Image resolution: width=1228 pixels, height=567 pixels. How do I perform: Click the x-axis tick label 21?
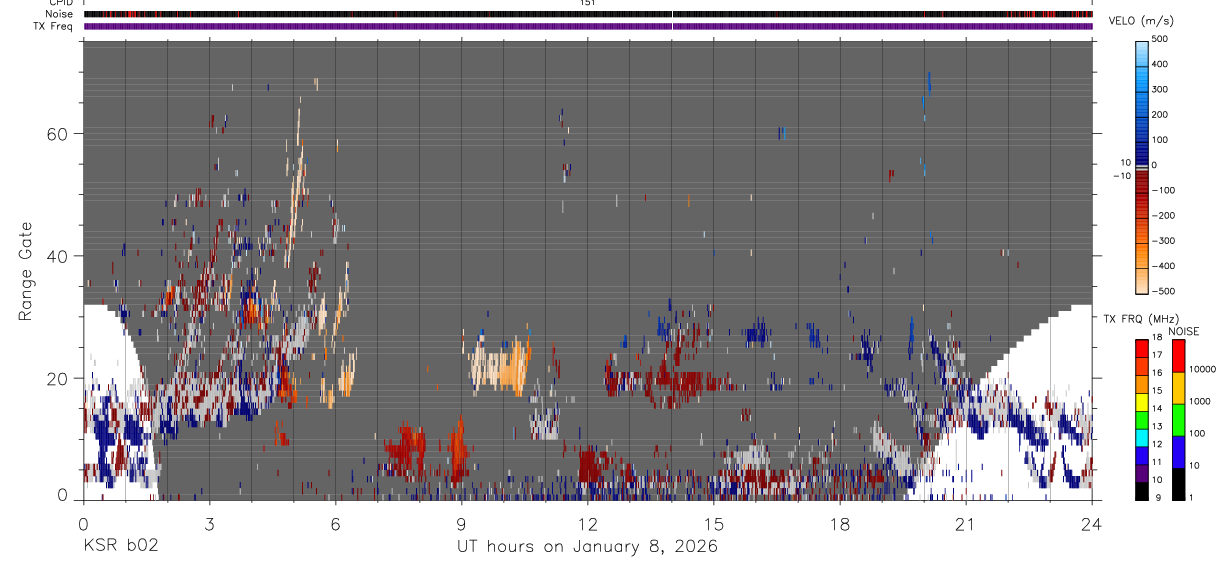click(966, 524)
